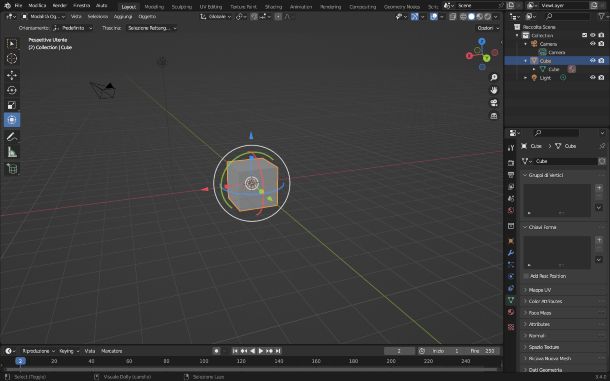
Task: Open the viewport Aggiungi menu
Action: (x=123, y=16)
